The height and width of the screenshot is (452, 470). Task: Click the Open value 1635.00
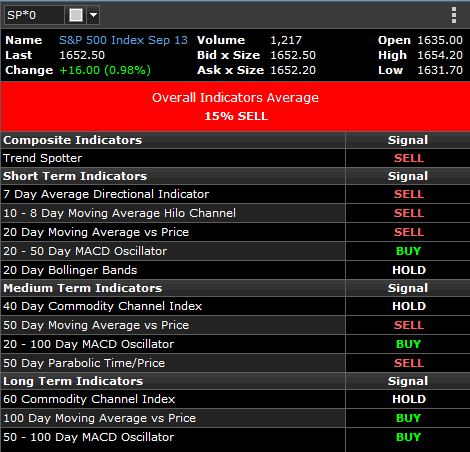coord(440,40)
